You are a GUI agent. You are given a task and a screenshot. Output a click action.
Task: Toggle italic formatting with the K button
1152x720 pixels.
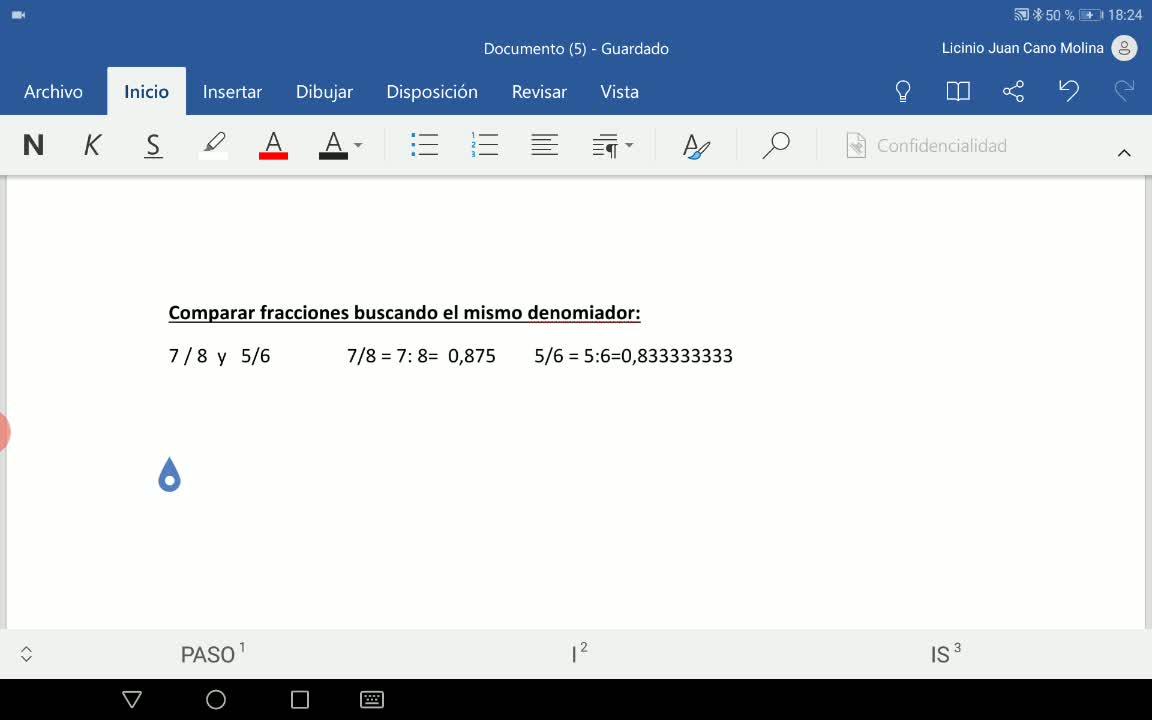93,145
